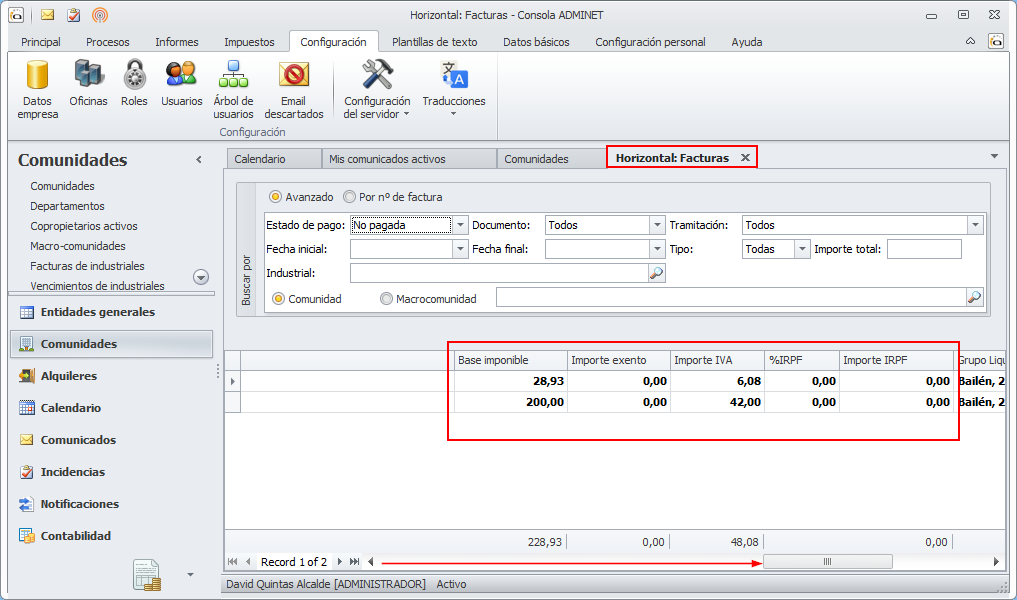Switch to the Impuestos ribbon tab
The image size is (1017, 600).
click(249, 42)
